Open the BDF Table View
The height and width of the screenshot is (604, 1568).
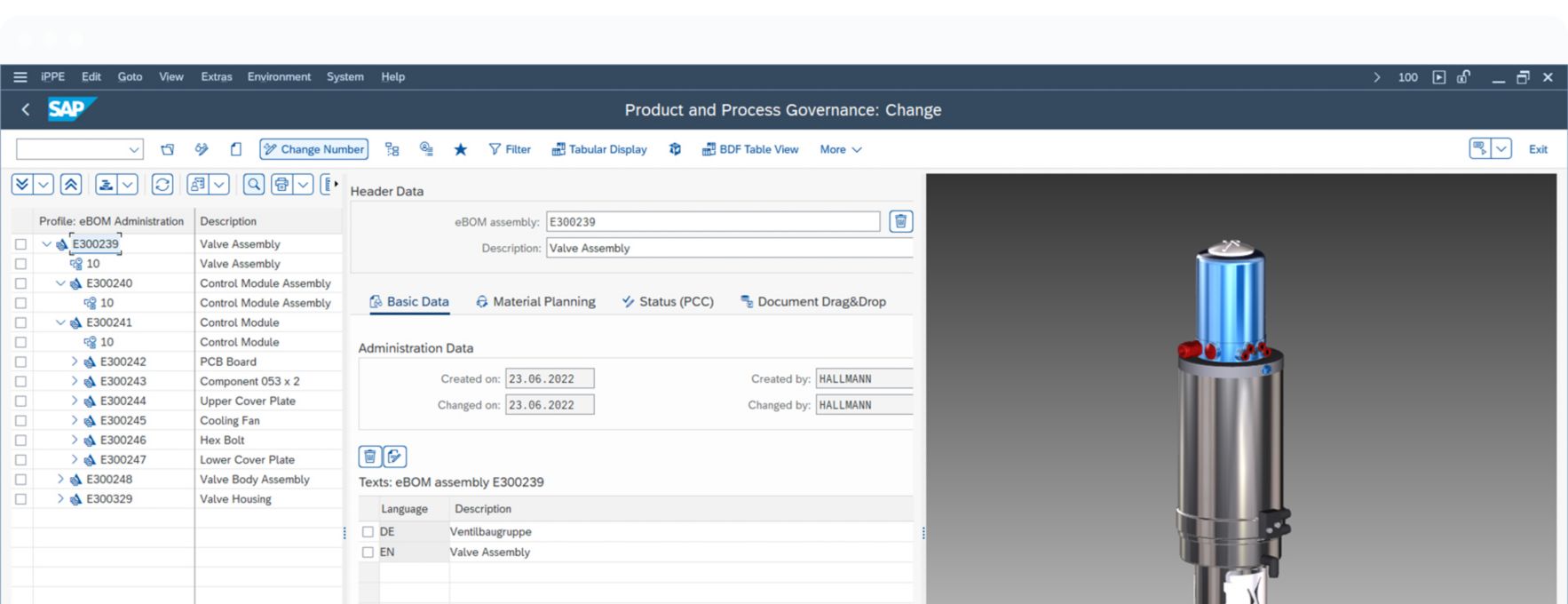750,149
